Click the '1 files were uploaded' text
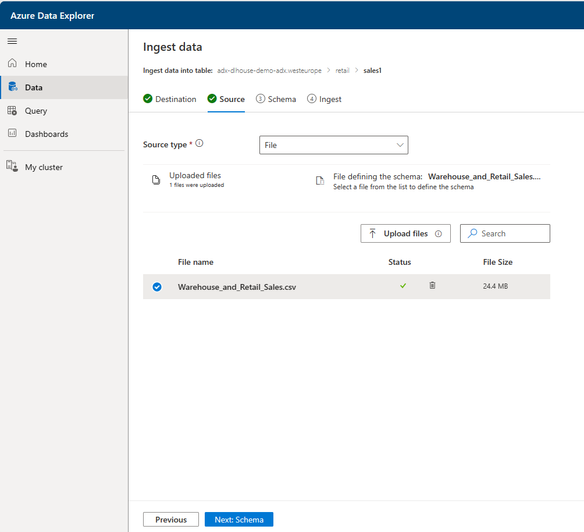Screen dimensions: 584x532 pos(197,185)
